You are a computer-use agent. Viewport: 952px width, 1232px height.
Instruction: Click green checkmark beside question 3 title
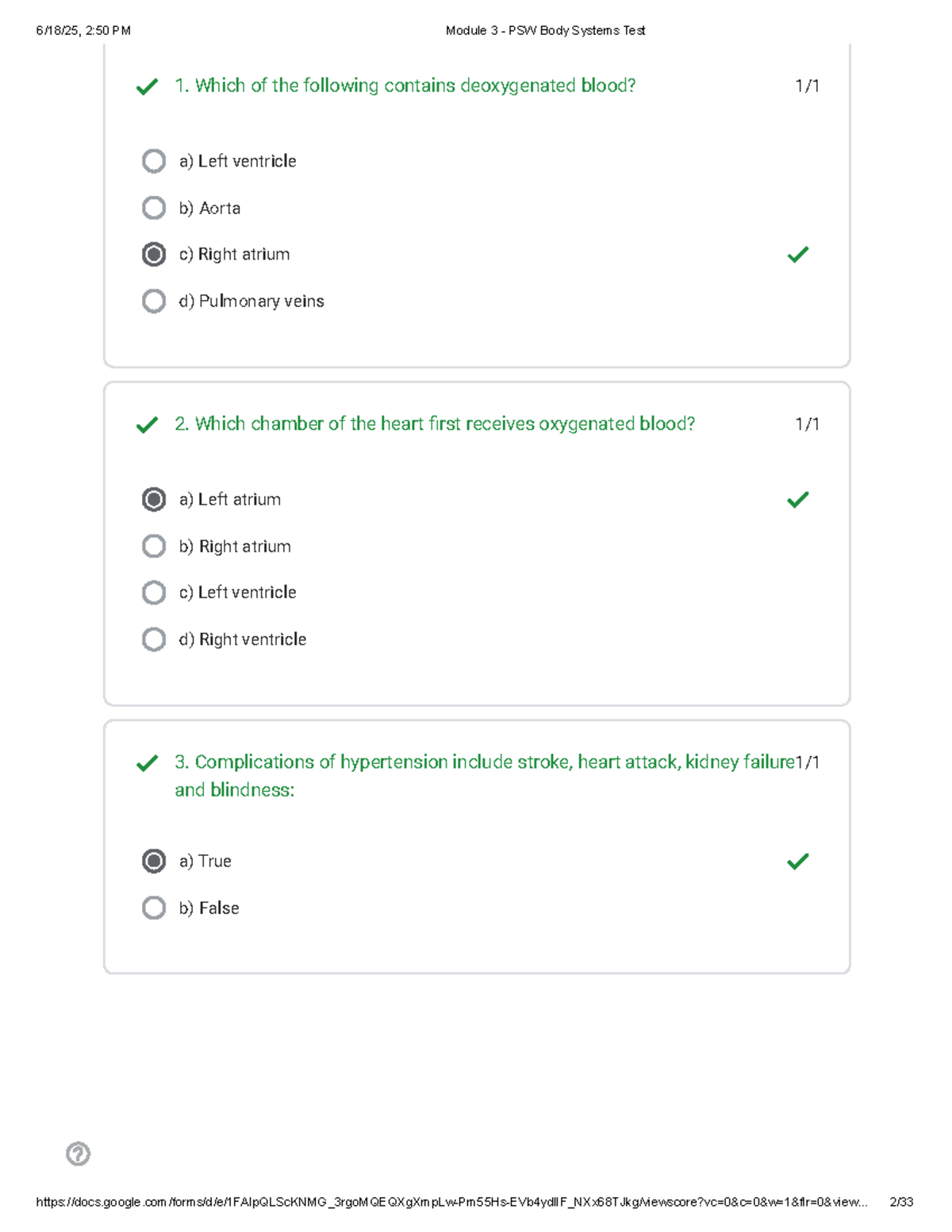click(x=147, y=763)
